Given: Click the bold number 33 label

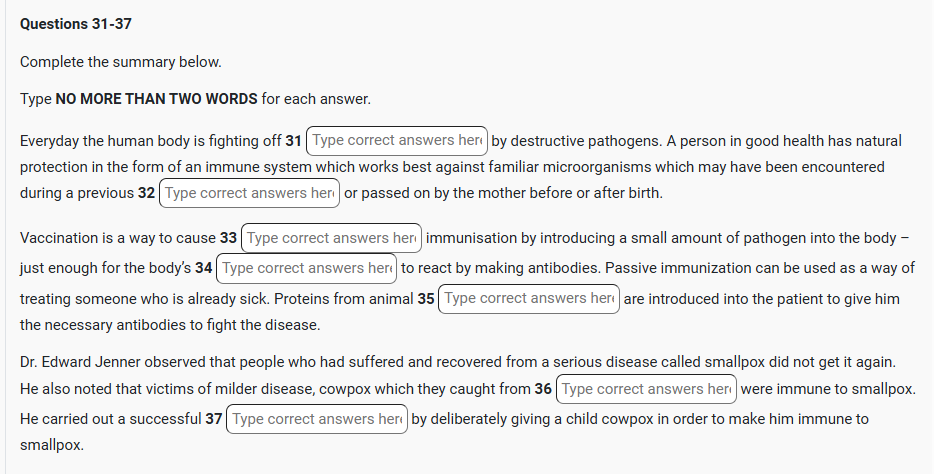Looking at the screenshot, I should 228,238.
